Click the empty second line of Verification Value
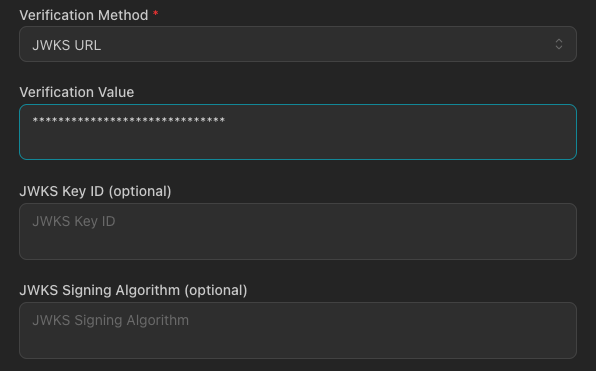The height and width of the screenshot is (371, 596). pyautogui.click(x=298, y=143)
